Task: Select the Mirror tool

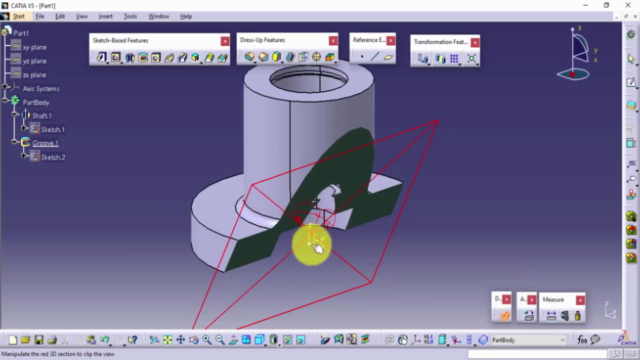Action: (x=440, y=59)
